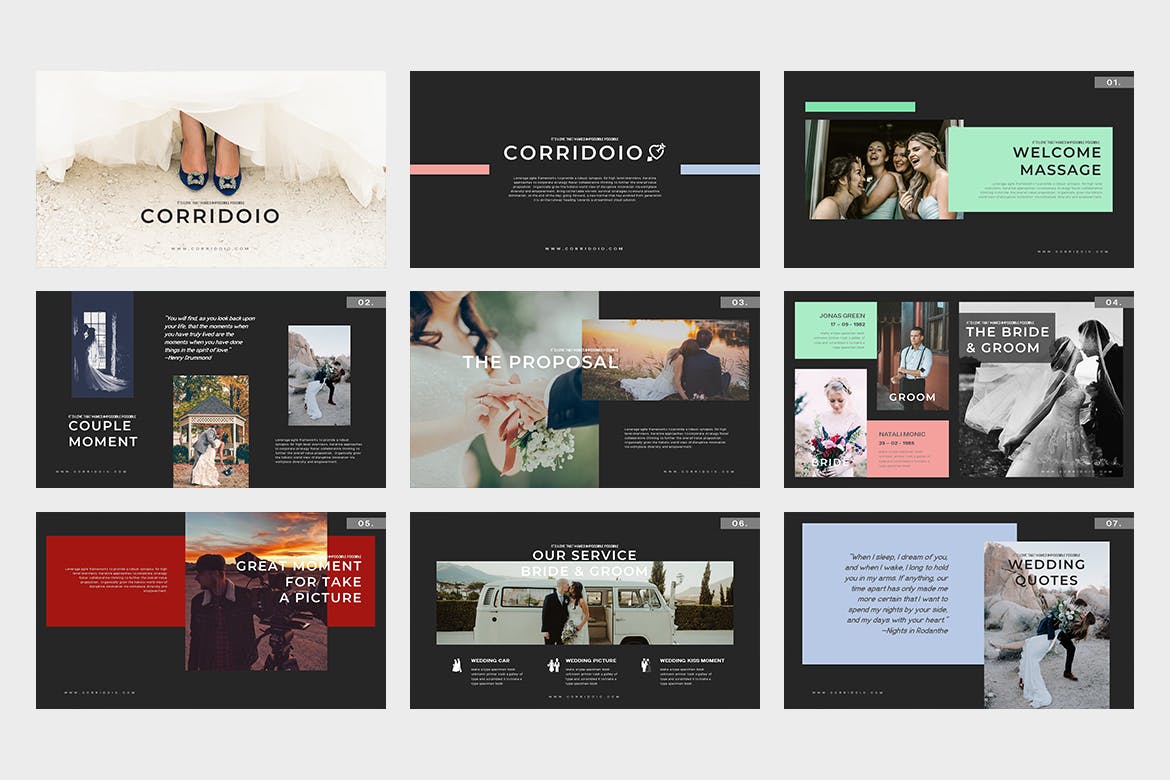The image size is (1170, 780).
Task: Select the Natali Monic pink info box
Action: [907, 448]
